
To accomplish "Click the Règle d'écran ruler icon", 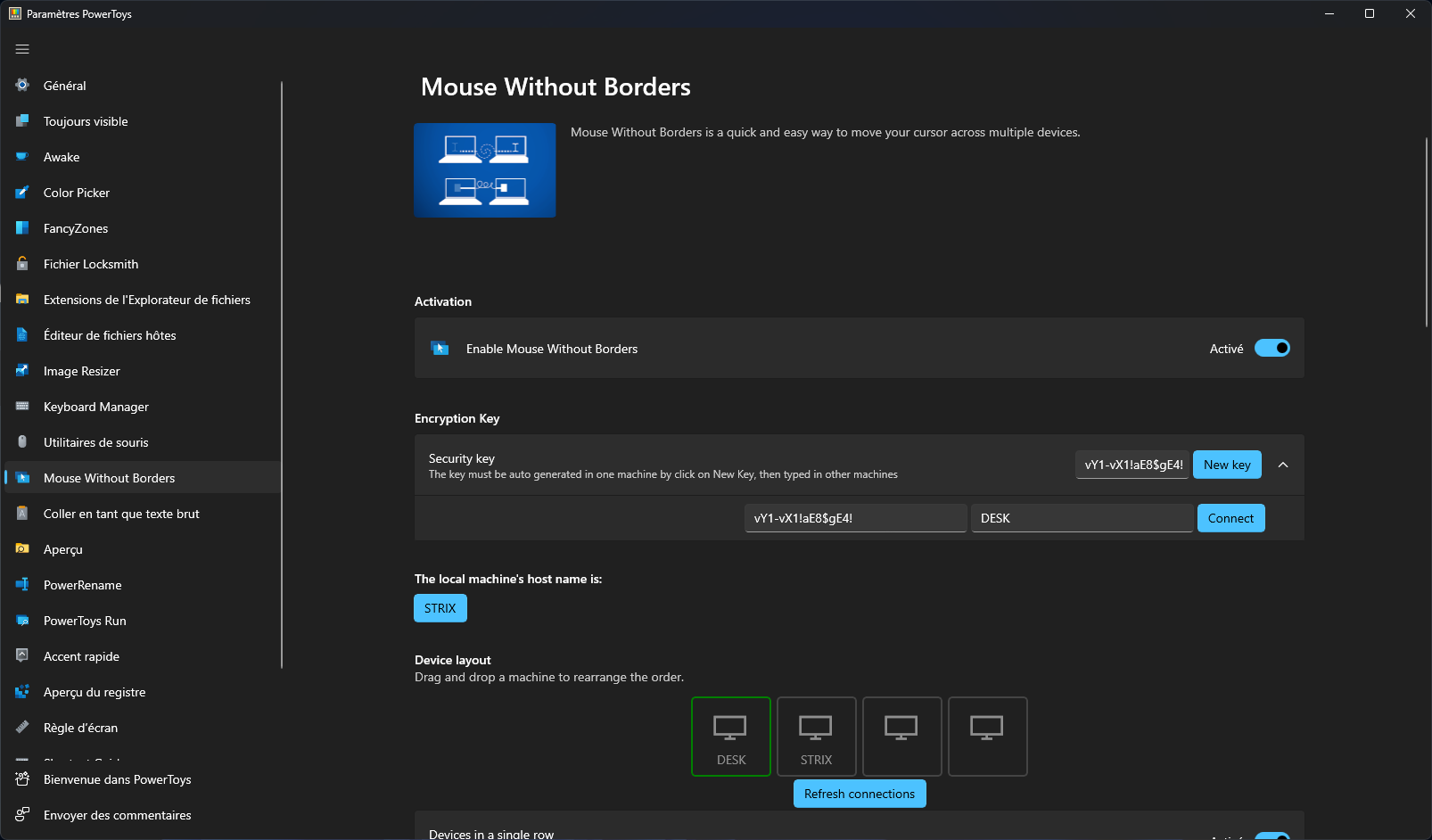I will [x=22, y=727].
